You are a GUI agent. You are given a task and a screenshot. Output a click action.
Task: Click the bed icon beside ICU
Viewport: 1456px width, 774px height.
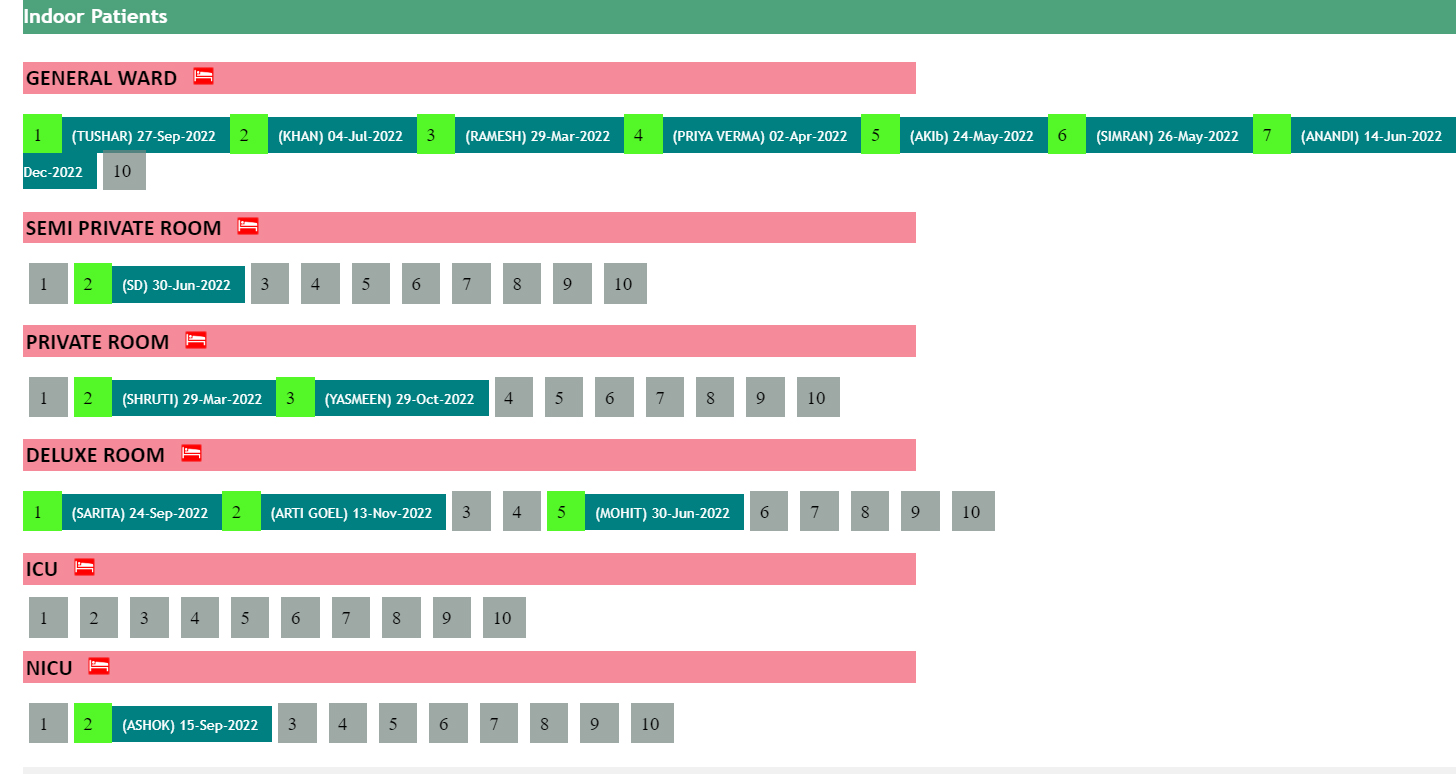(85, 567)
